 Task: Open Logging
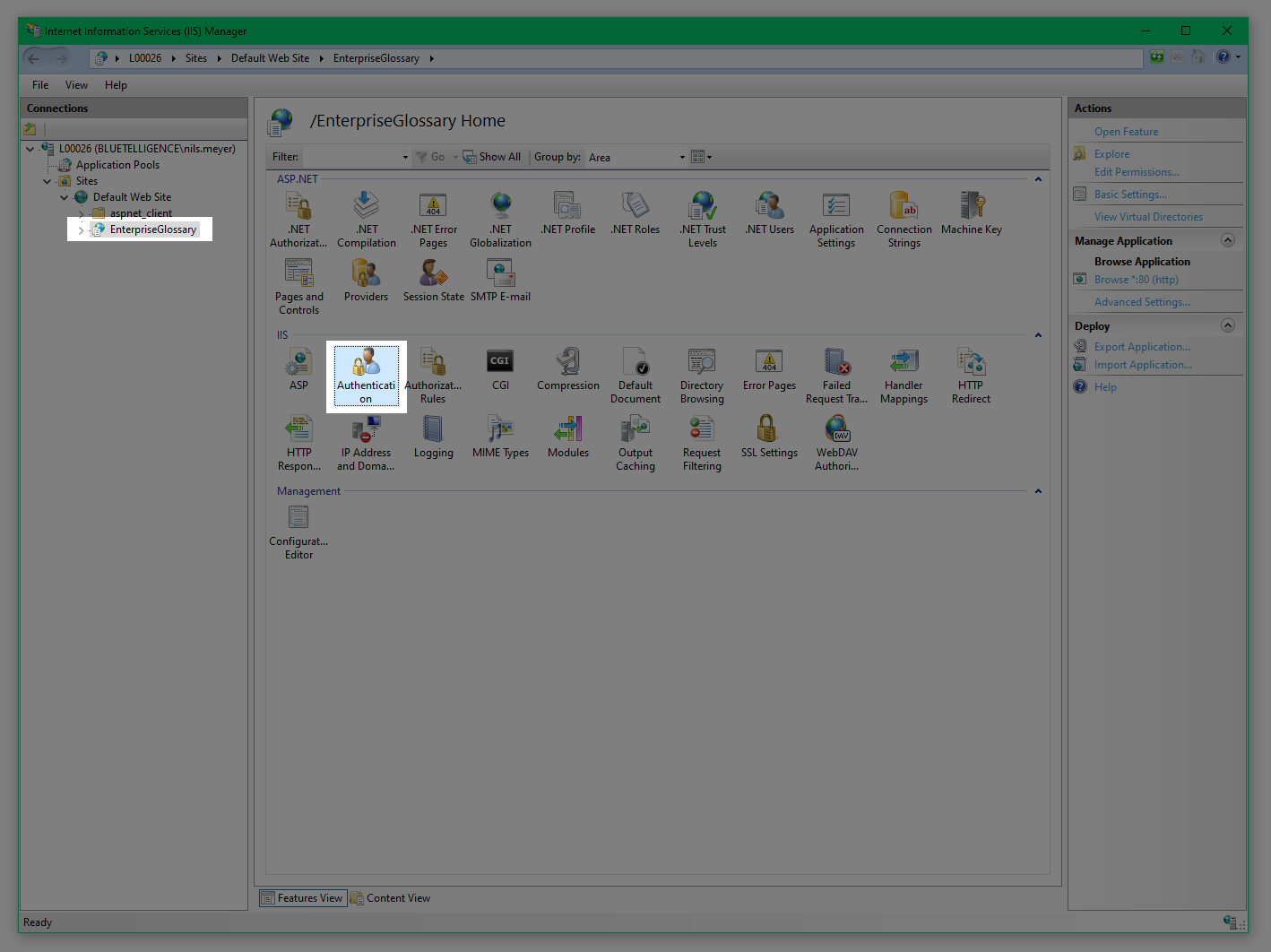pyautogui.click(x=433, y=439)
